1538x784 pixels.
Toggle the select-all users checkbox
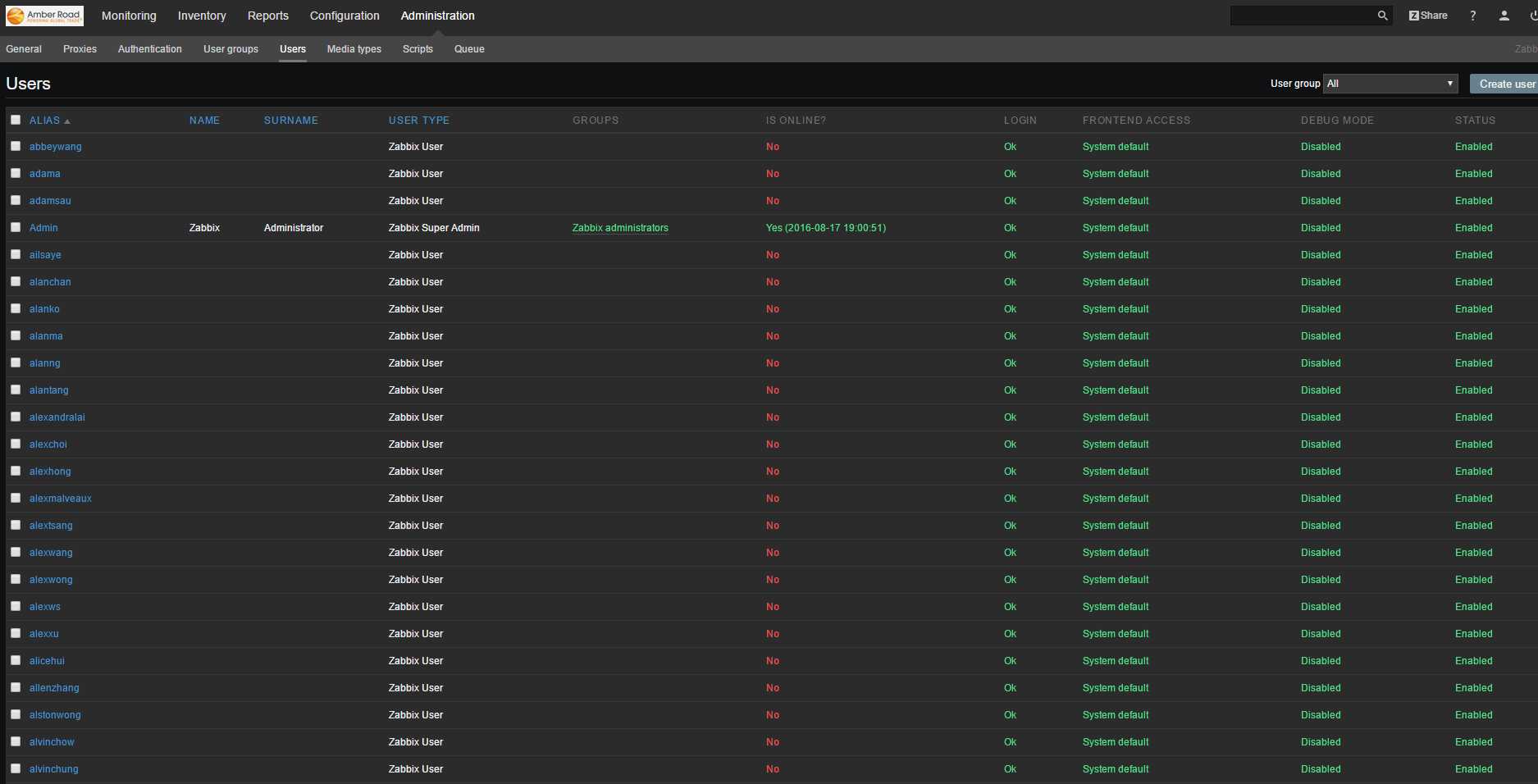(x=16, y=120)
